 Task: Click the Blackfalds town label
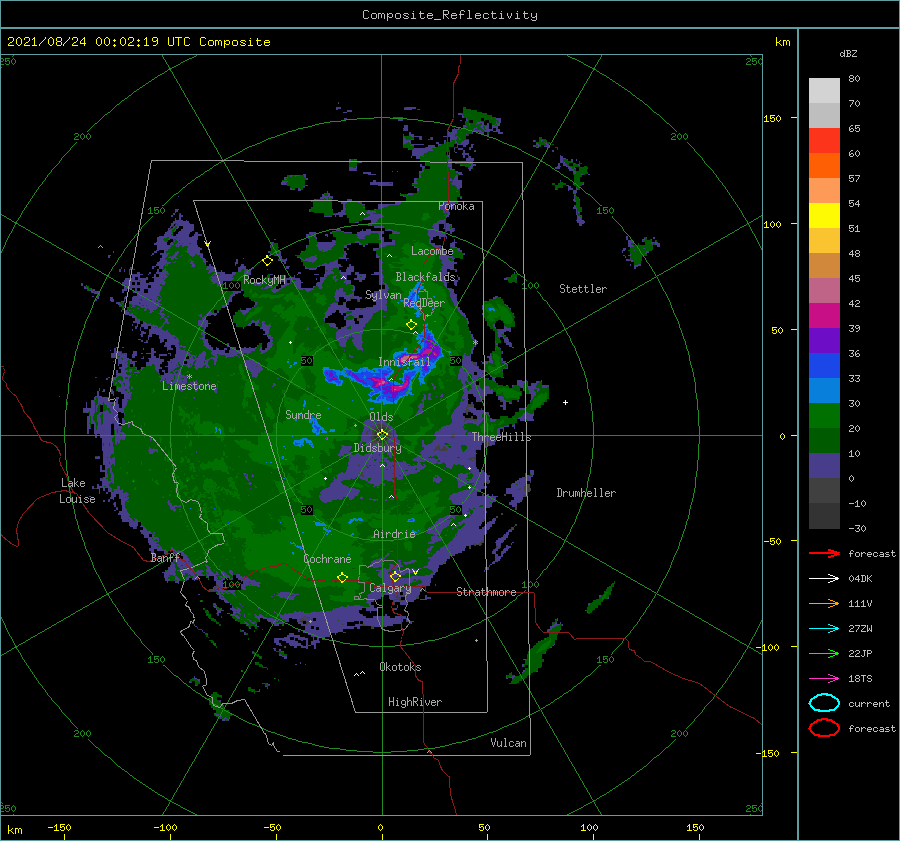[425, 277]
